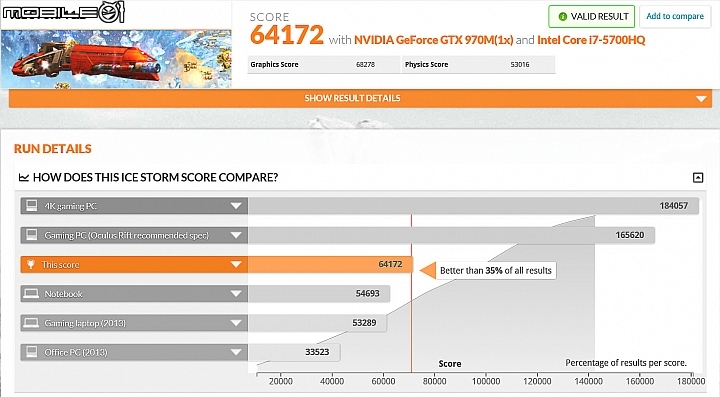Click the desktop icon on the 4K gaming PC row
This screenshot has height=397, width=720.
(32, 206)
